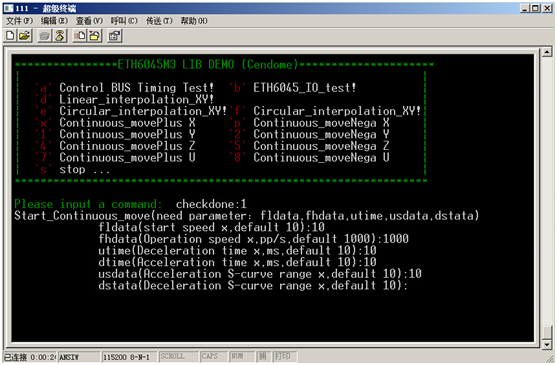The image size is (557, 365).
Task: Click the Send file toolbar icon
Action: point(80,36)
